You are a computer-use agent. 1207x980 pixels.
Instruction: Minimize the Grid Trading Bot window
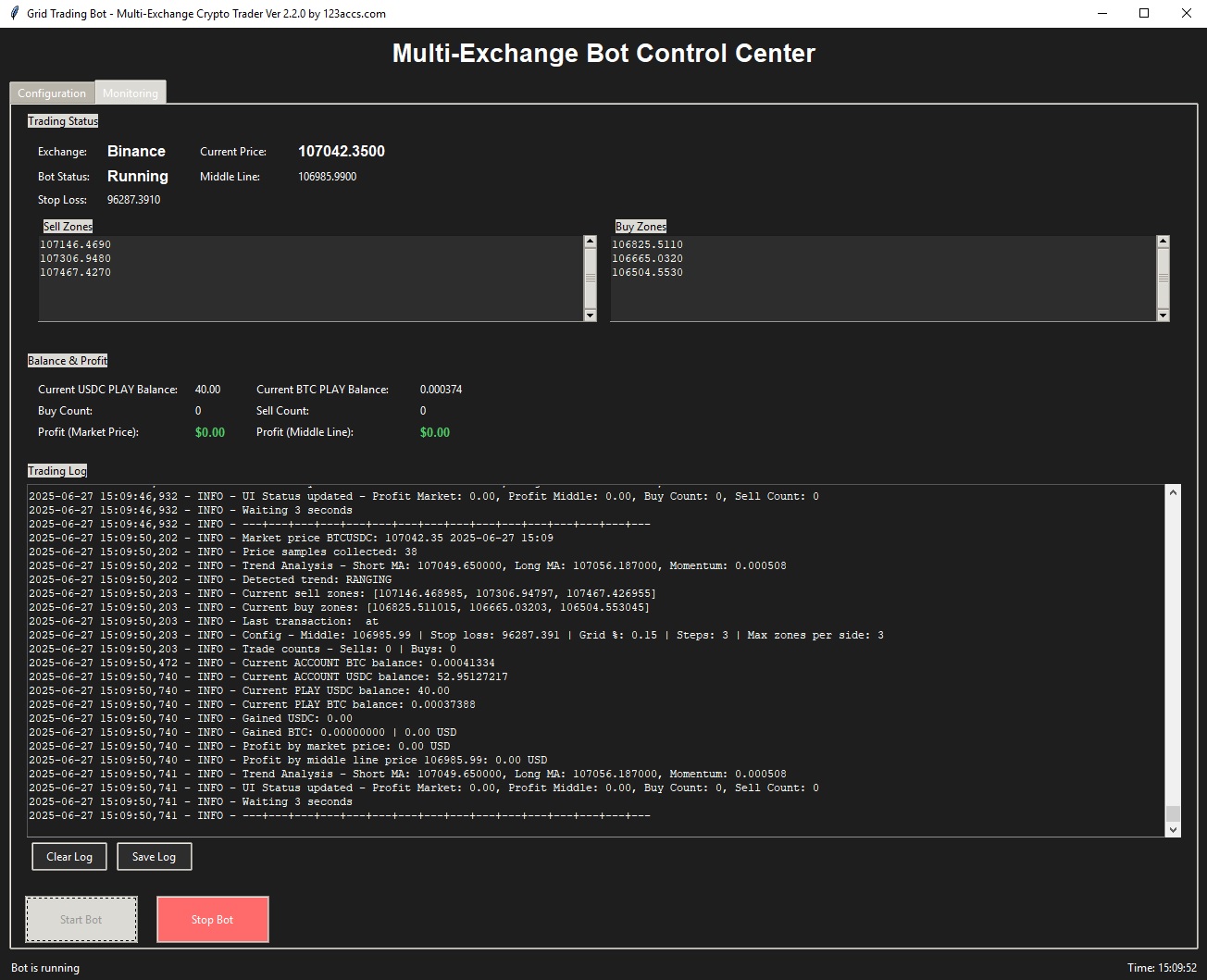tap(1102, 13)
